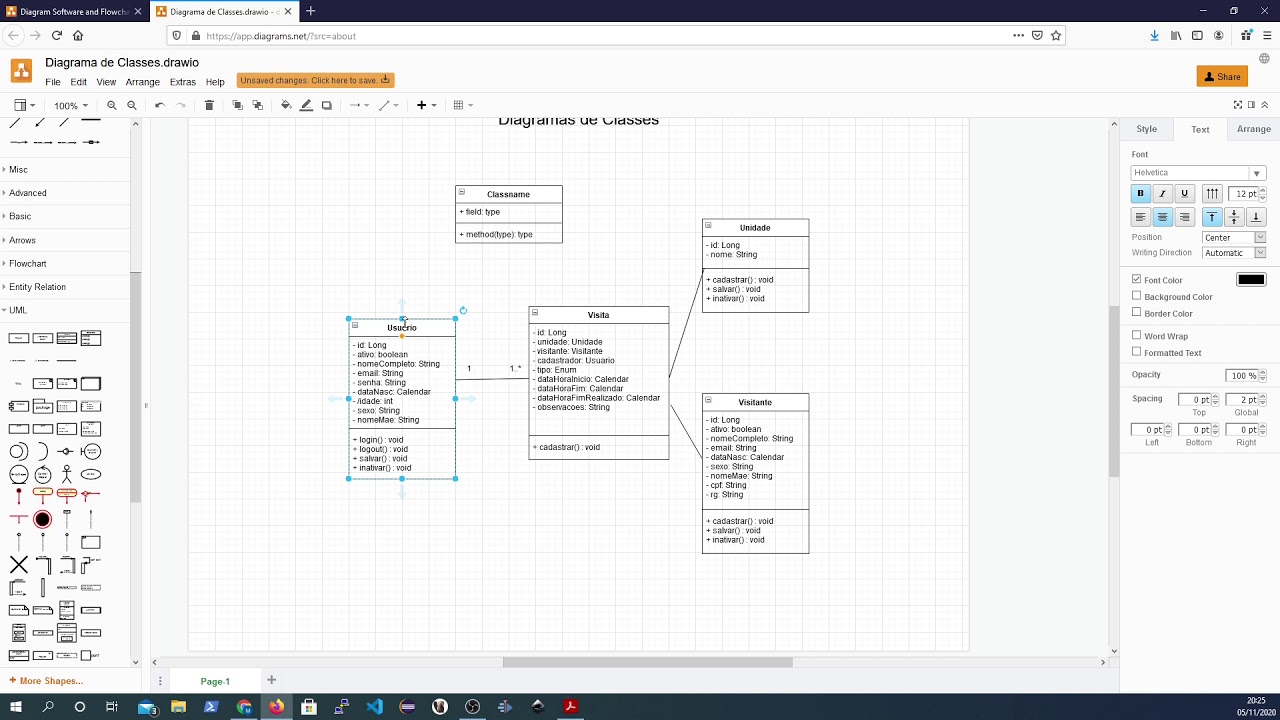1280x720 pixels.
Task: Switch to the Style tab
Action: [x=1146, y=129]
